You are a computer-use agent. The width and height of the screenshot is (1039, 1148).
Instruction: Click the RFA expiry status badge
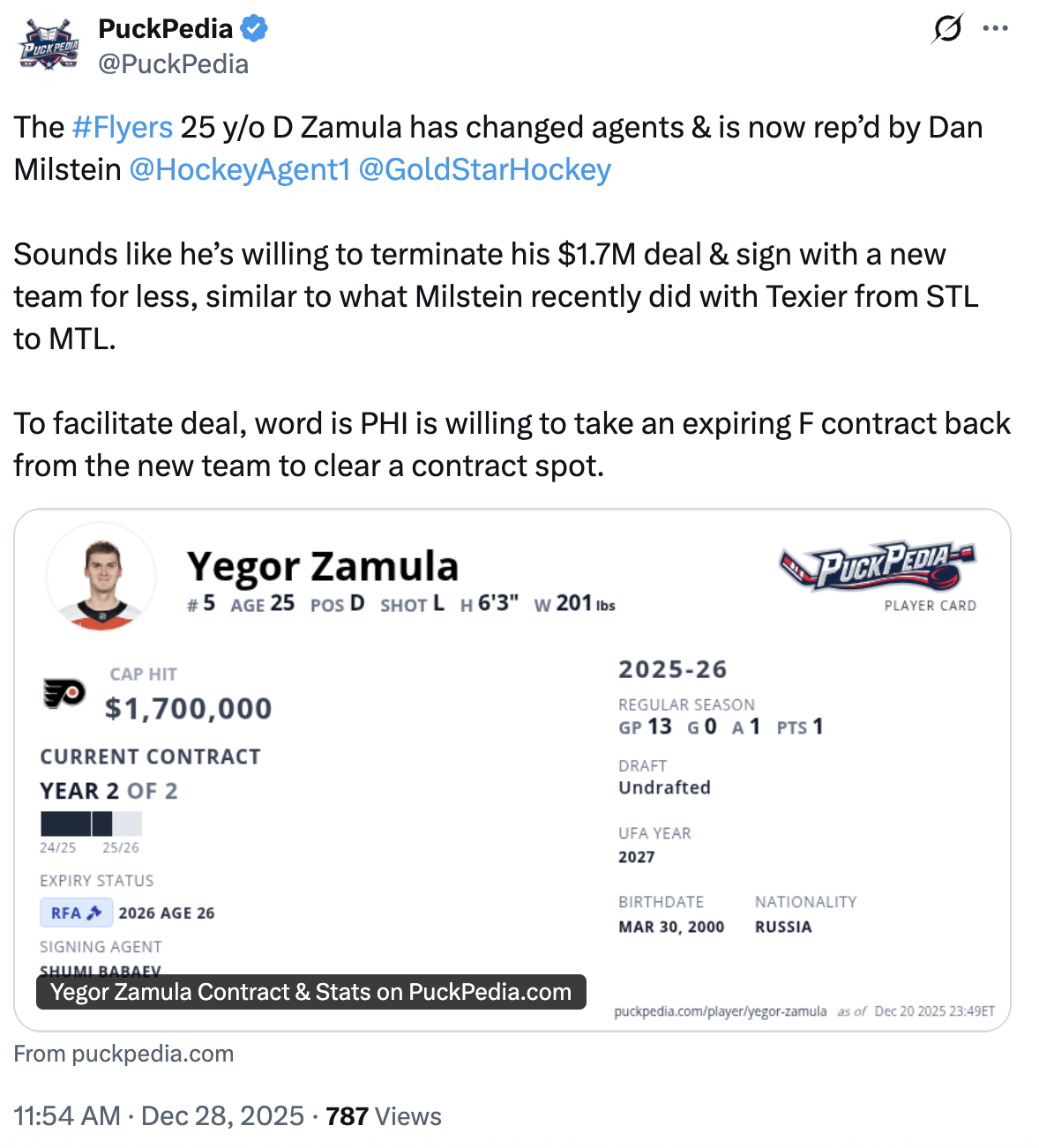(76, 913)
